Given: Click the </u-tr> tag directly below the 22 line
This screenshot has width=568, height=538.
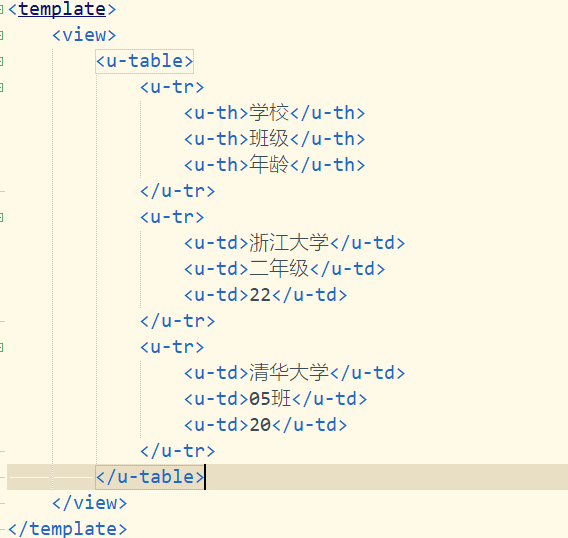Looking at the screenshot, I should (178, 321).
